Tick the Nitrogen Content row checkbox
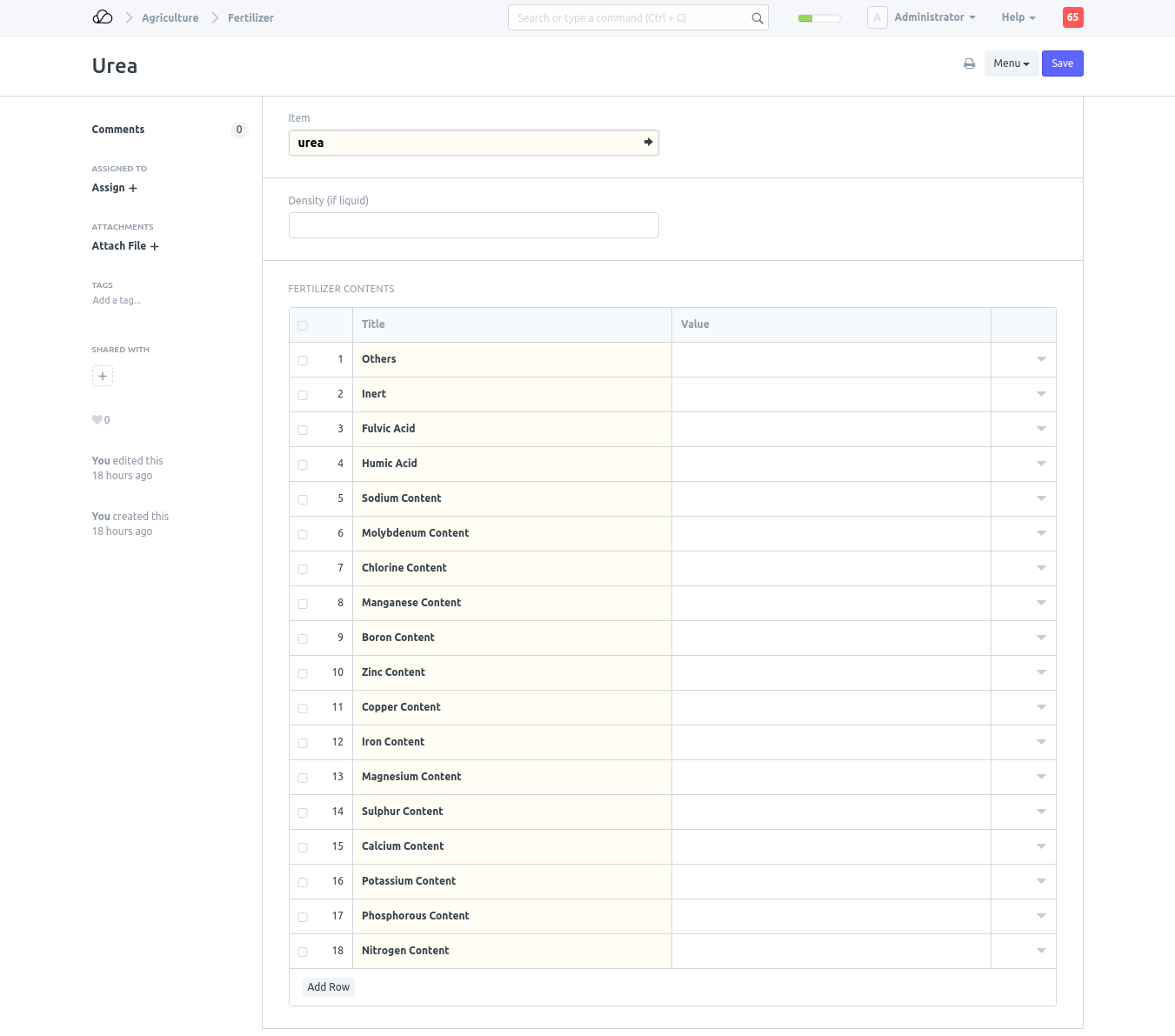This screenshot has width=1175, height=1036. pyautogui.click(x=303, y=952)
